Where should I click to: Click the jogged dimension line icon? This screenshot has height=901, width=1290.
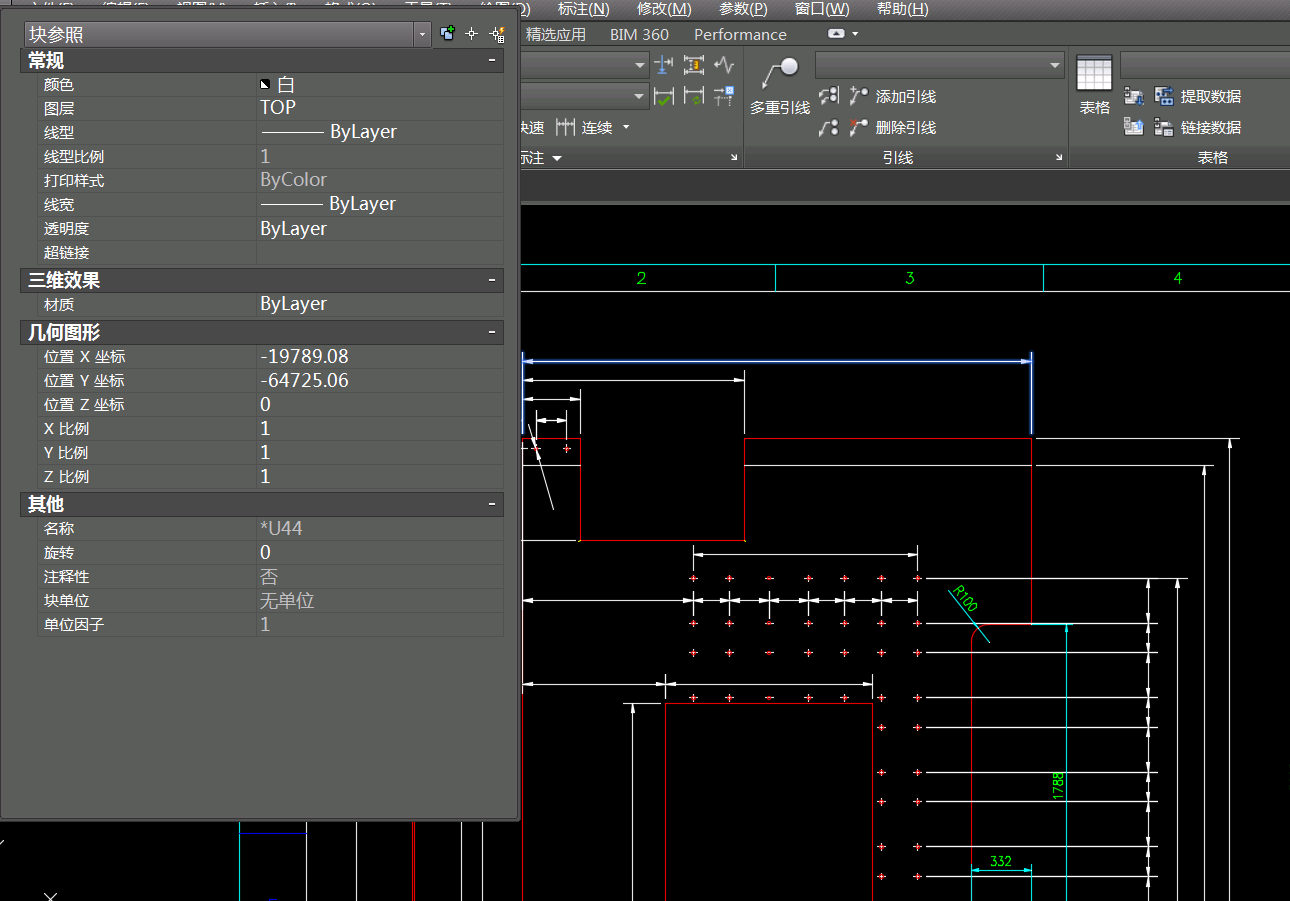[724, 65]
